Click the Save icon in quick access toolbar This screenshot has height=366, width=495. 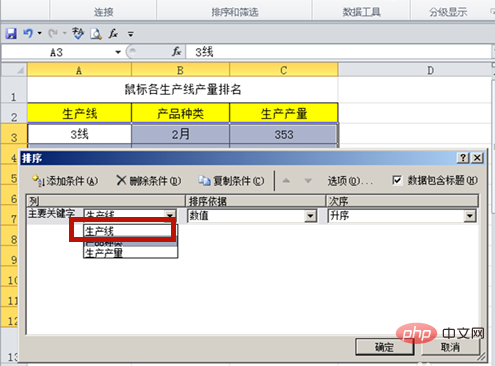click(x=11, y=33)
